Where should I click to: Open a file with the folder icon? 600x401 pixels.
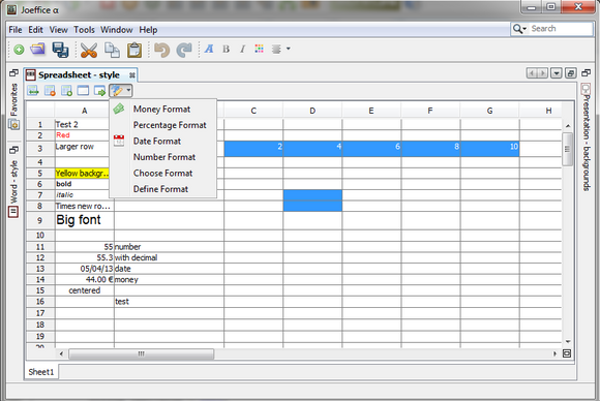(x=38, y=49)
